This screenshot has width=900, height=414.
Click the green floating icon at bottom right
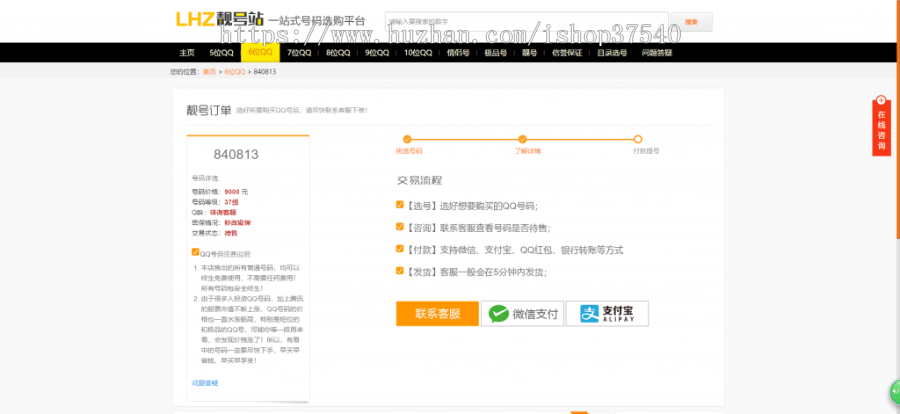coord(891,392)
